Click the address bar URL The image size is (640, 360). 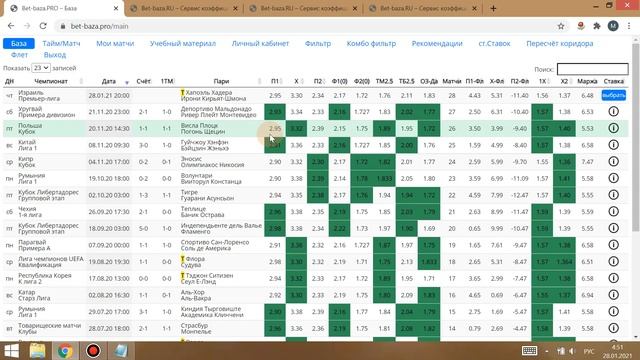pyautogui.click(x=100, y=26)
